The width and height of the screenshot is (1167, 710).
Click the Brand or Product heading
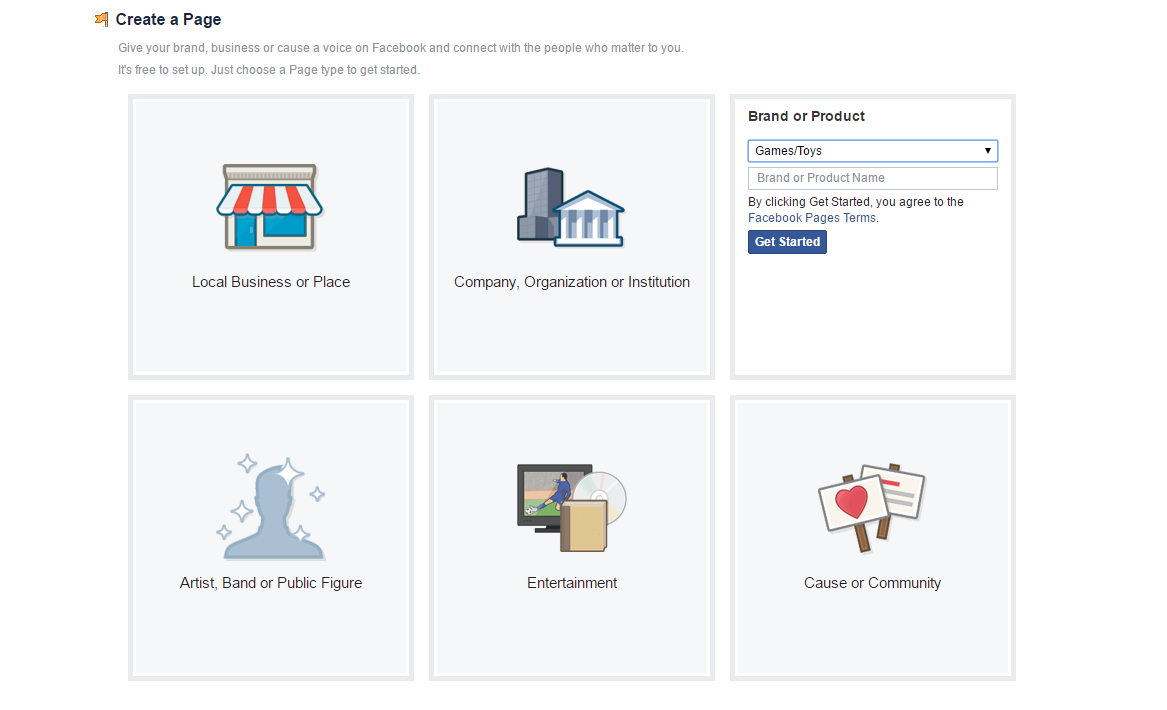pos(806,116)
